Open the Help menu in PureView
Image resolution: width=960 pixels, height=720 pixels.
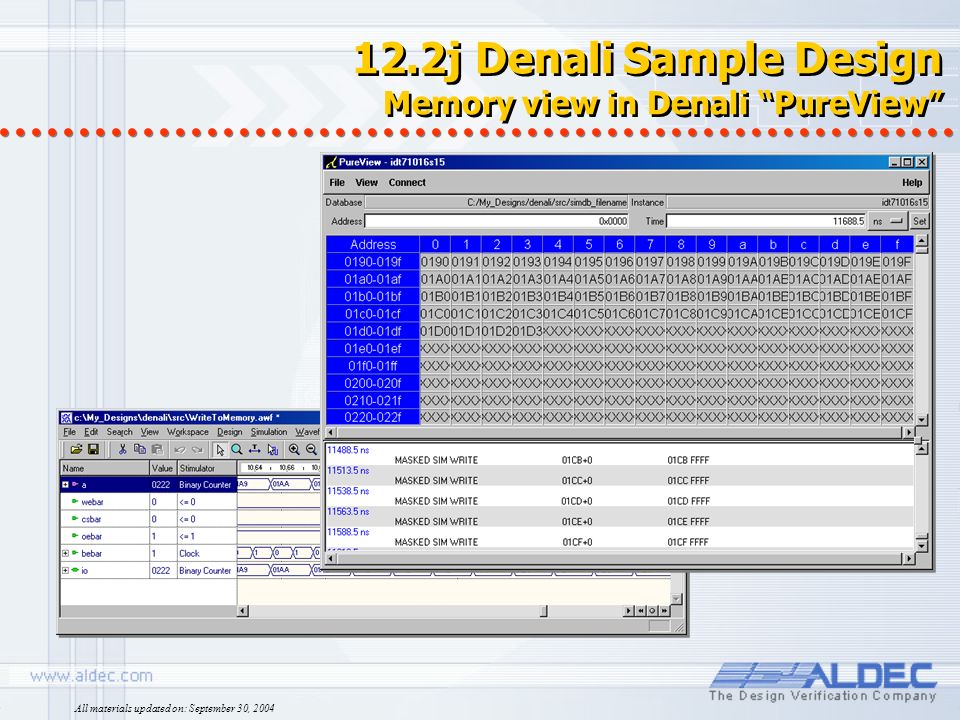tap(912, 182)
